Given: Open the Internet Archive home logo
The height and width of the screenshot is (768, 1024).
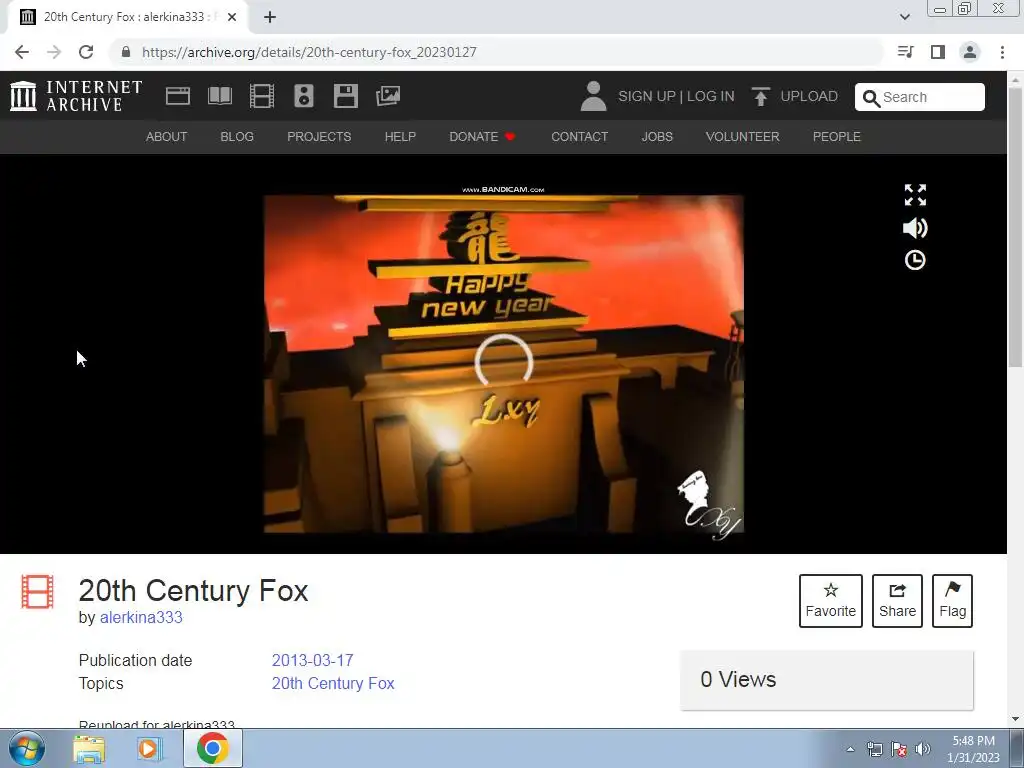Looking at the screenshot, I should click(x=76, y=96).
